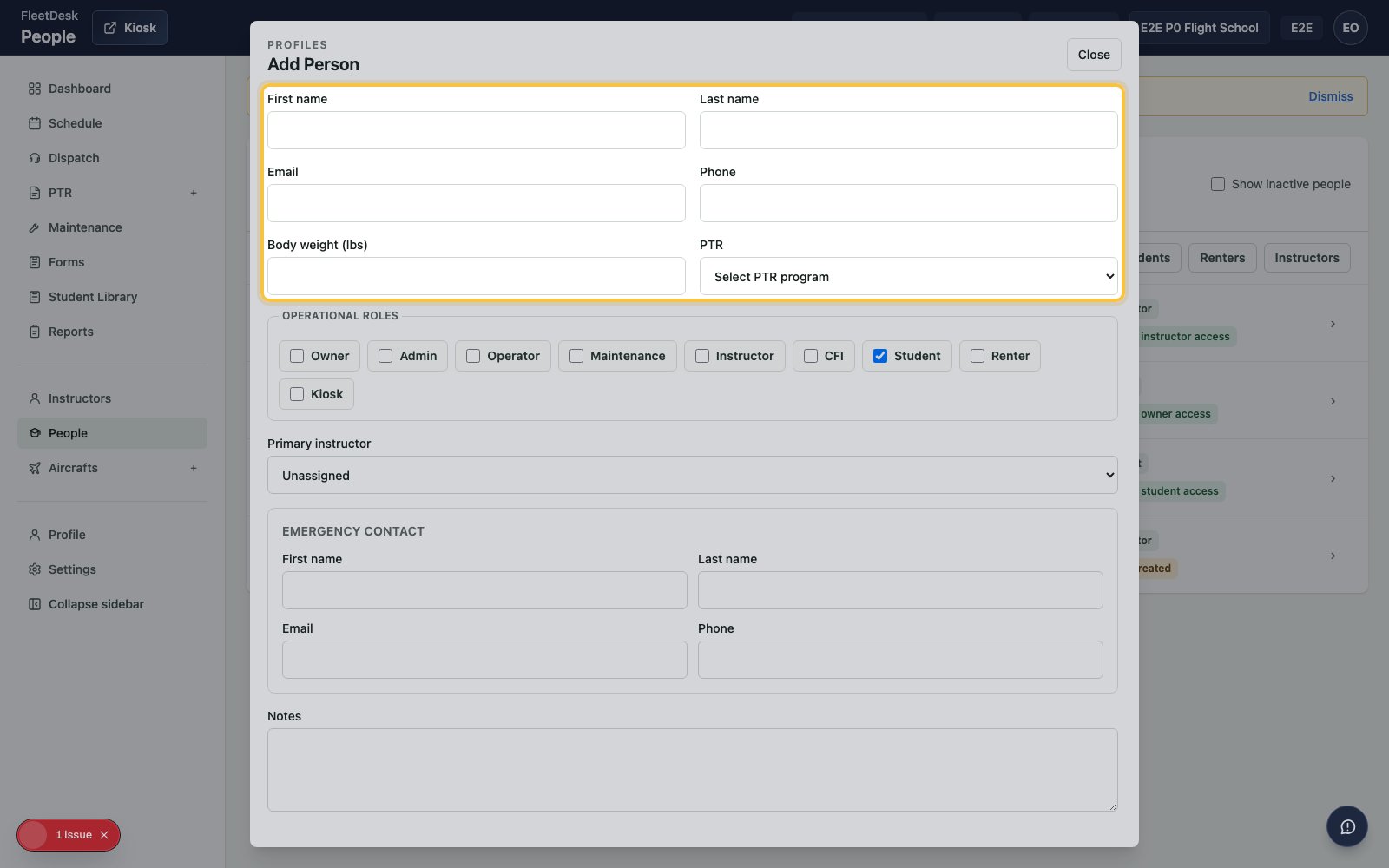The width and height of the screenshot is (1389, 868).
Task: Click the PTR document icon
Action: coord(35,193)
